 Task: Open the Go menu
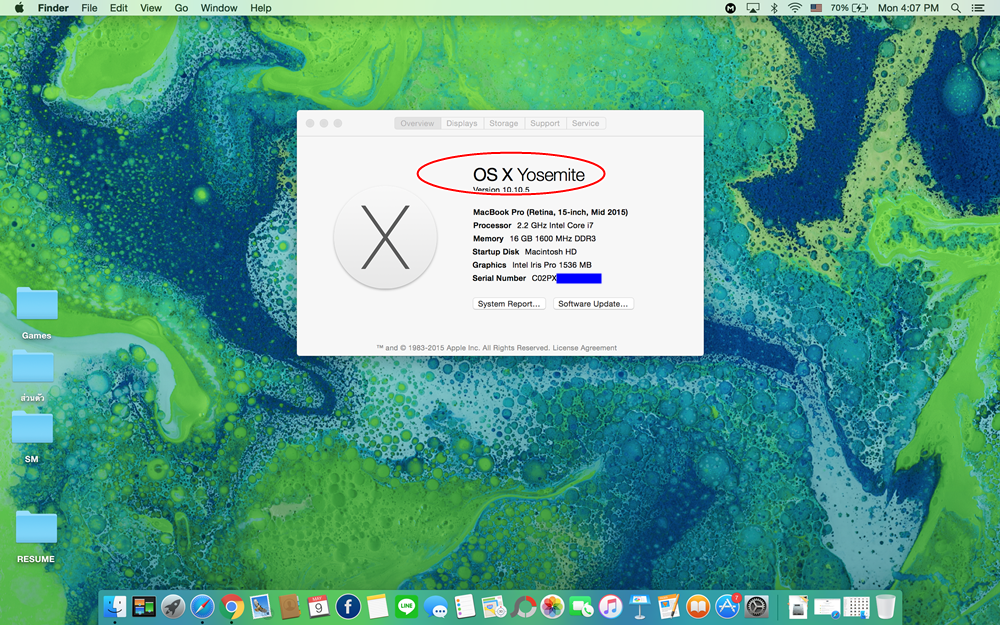coord(181,8)
